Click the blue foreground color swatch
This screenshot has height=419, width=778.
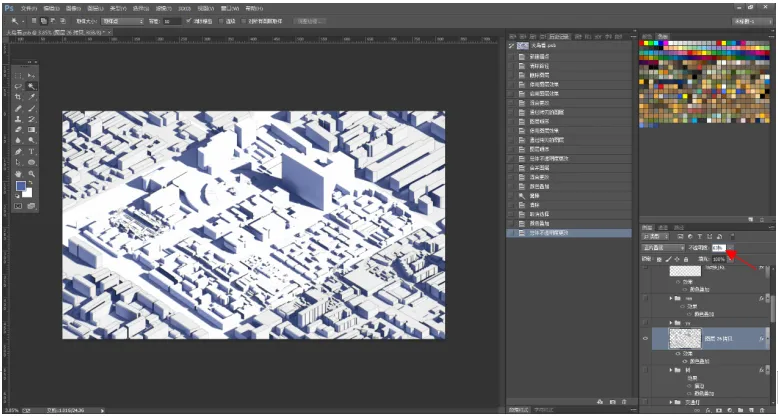[x=20, y=186]
